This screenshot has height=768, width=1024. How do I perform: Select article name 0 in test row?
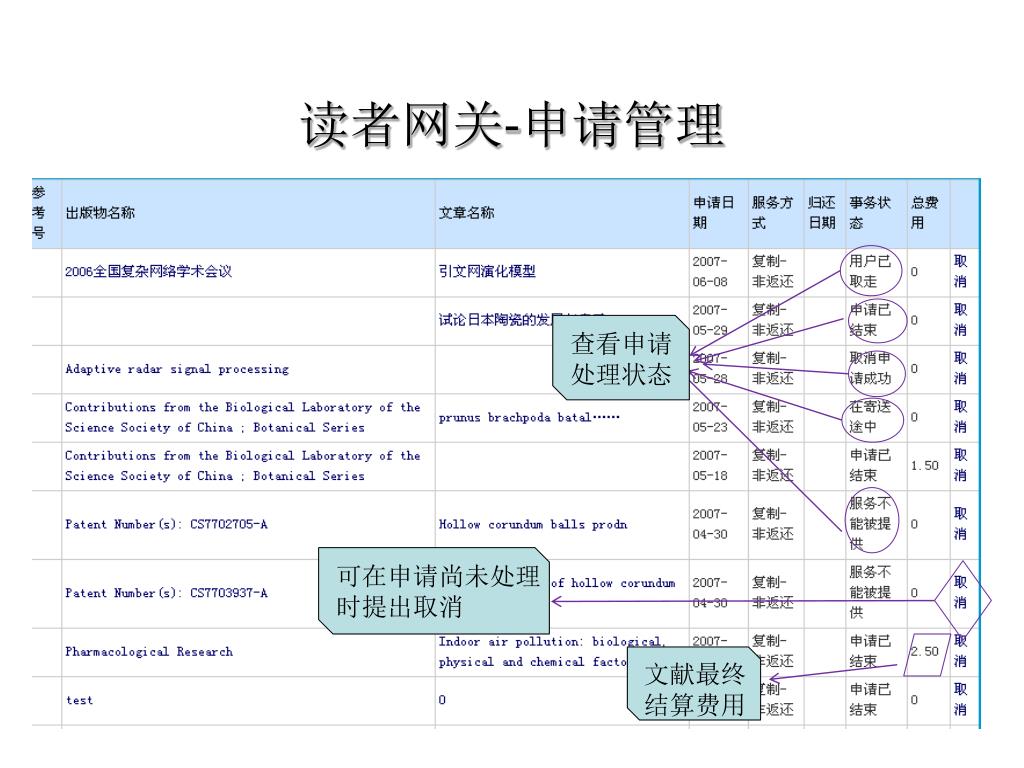tap(442, 700)
